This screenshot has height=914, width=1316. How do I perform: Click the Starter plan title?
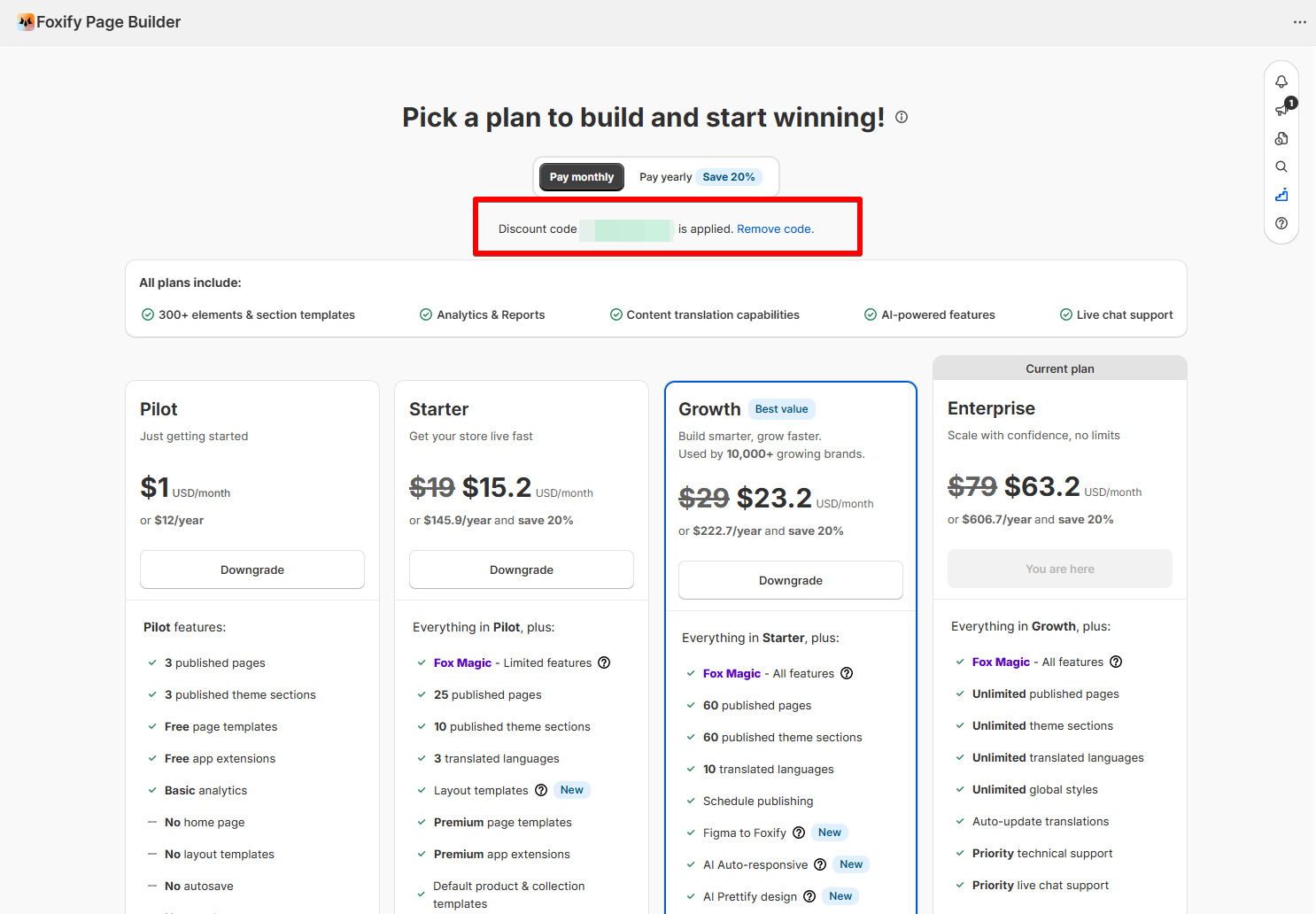pyautogui.click(x=438, y=409)
